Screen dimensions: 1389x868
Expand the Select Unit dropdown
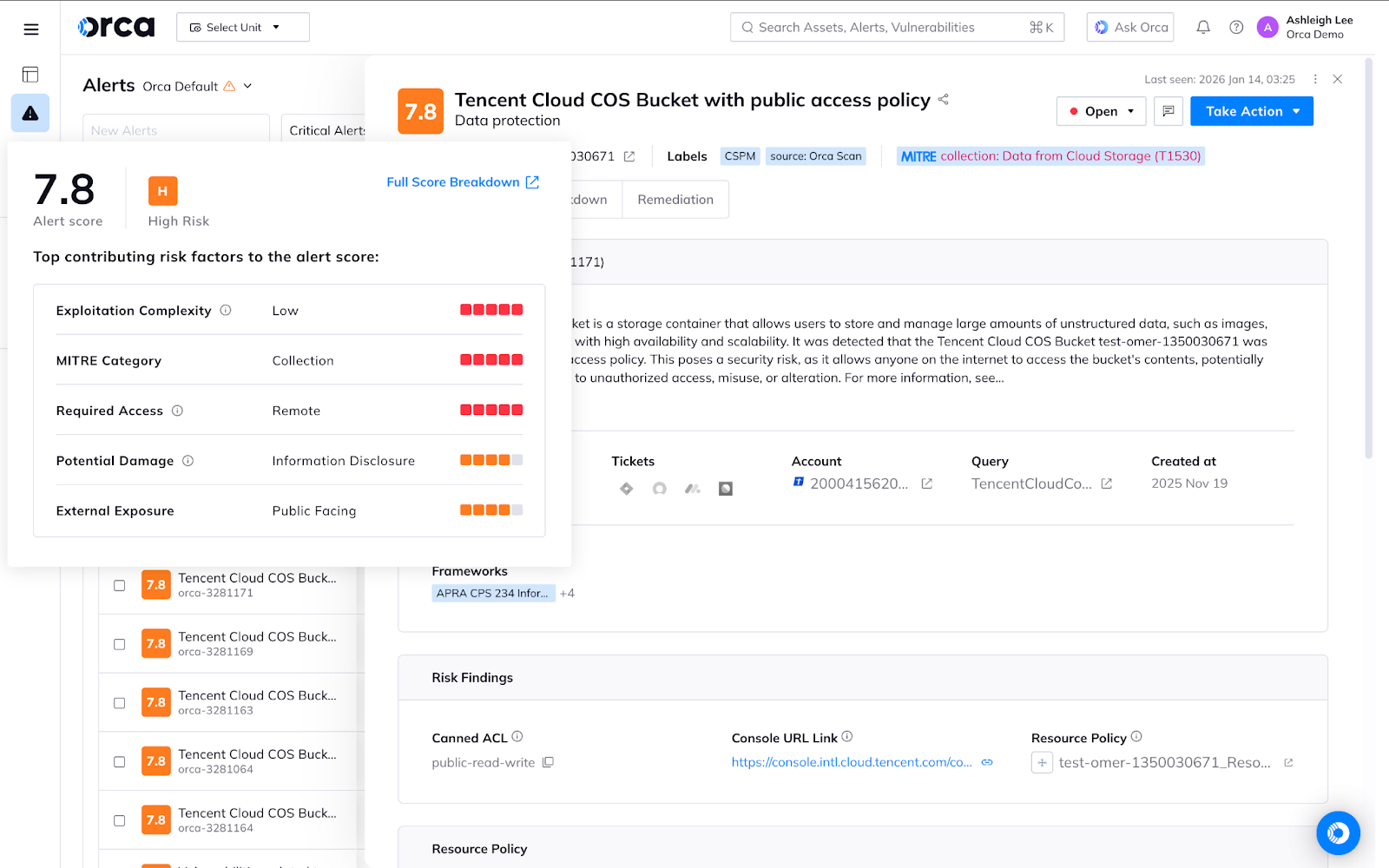coord(243,28)
